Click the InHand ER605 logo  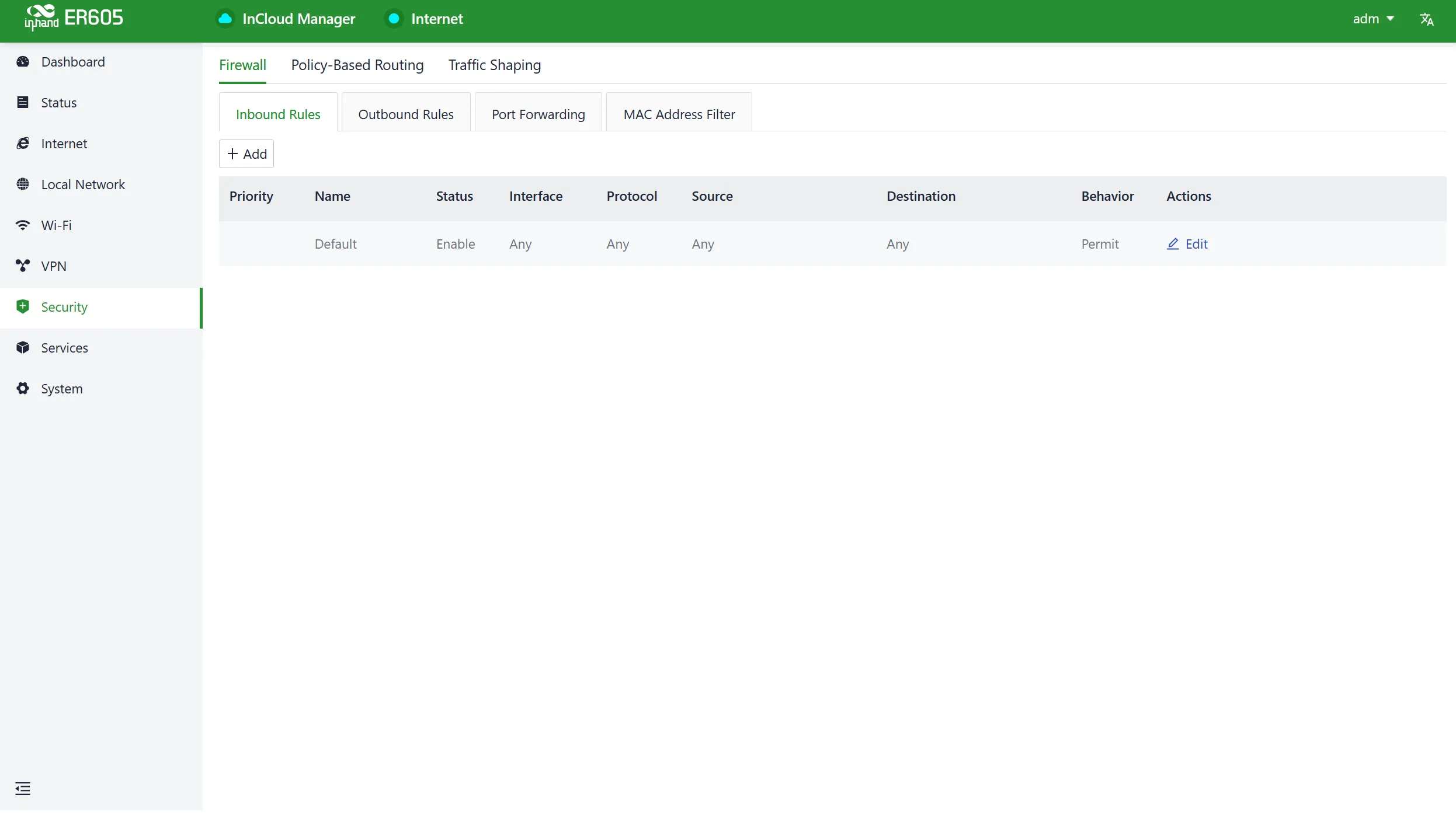[74, 18]
